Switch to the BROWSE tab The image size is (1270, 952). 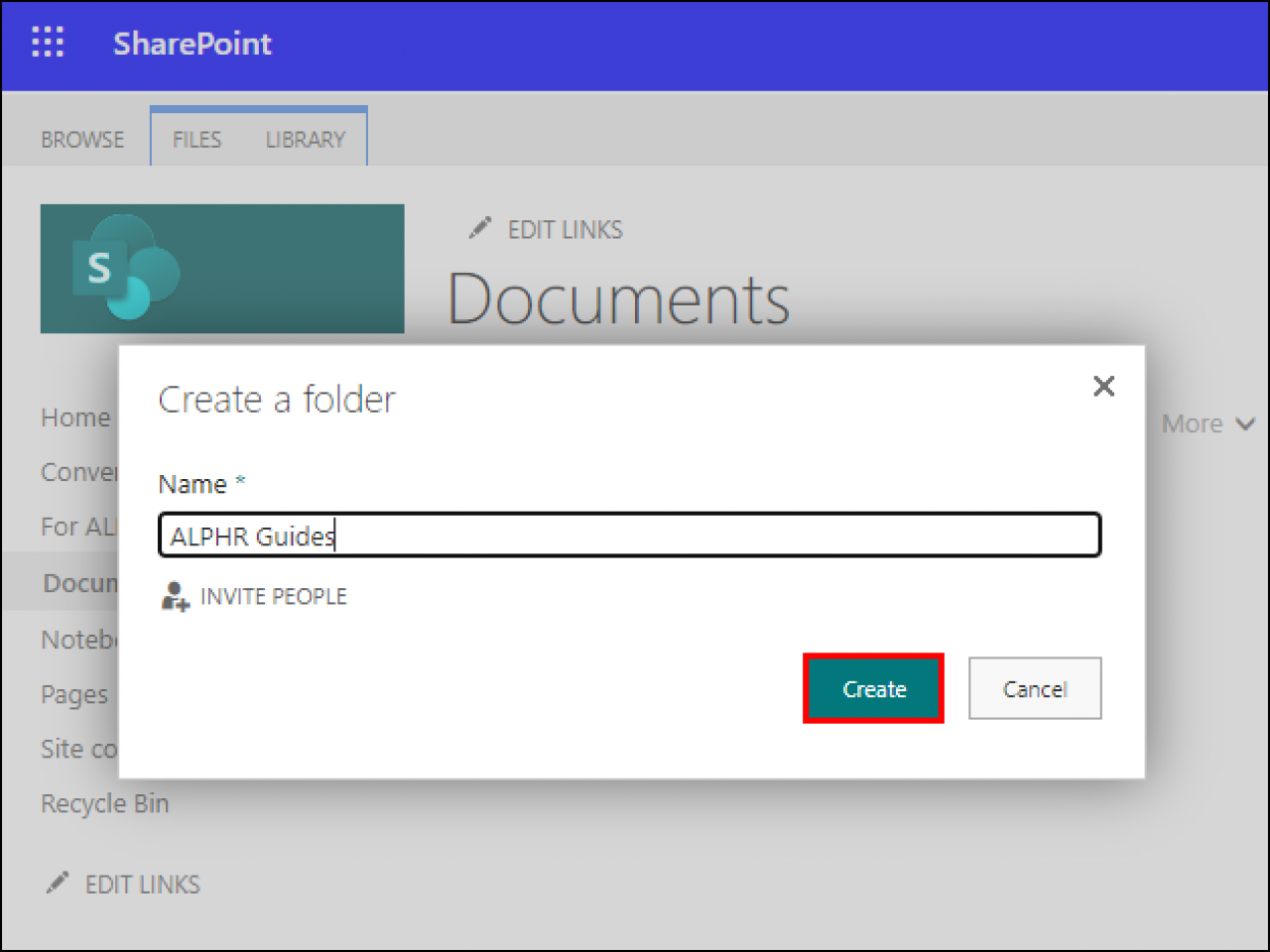pyautogui.click(x=82, y=139)
